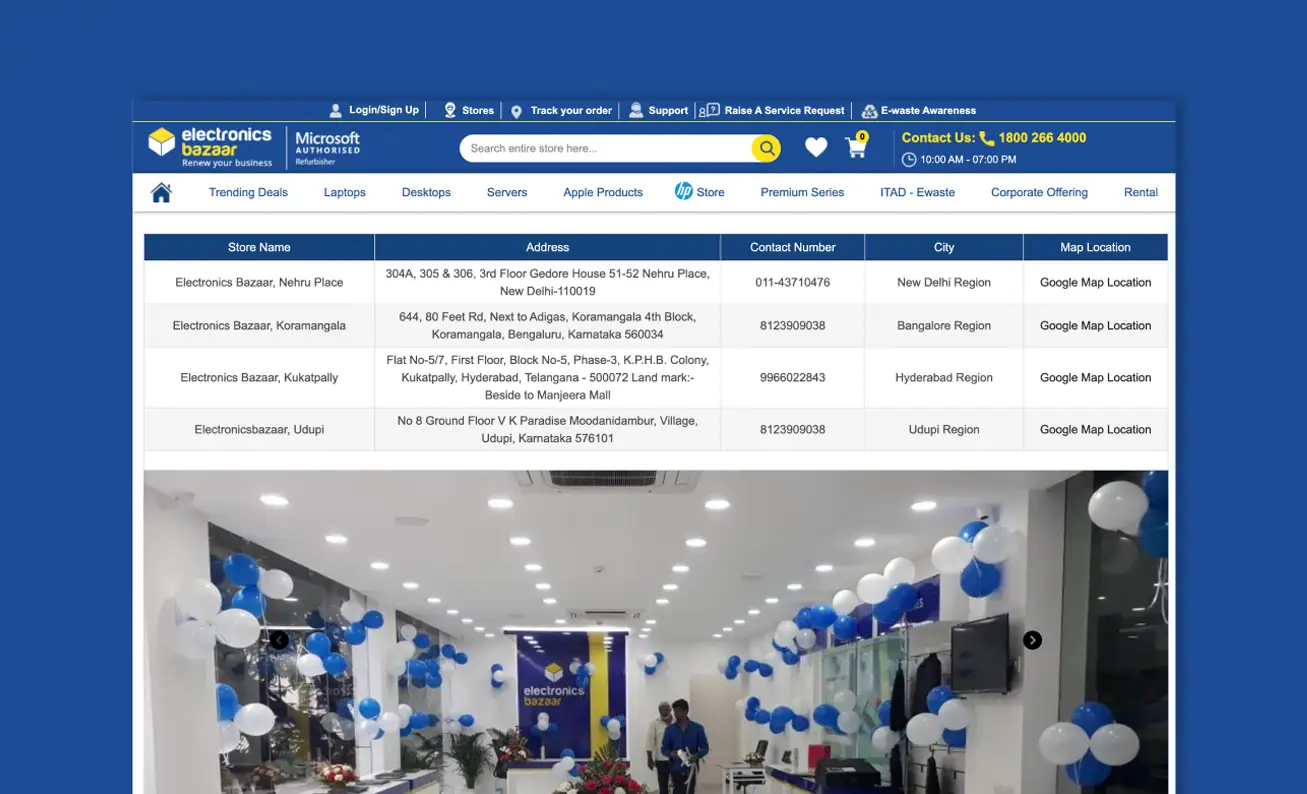Open the Laptops menu
The image size is (1307, 794).
(344, 192)
